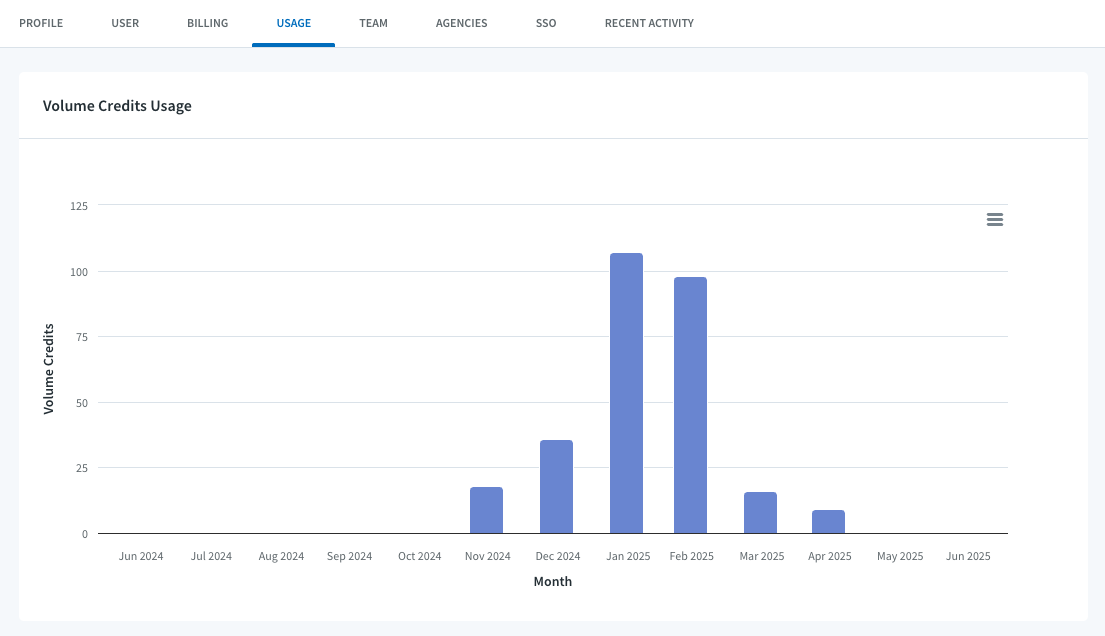Open the Agencies tab

tap(462, 23)
